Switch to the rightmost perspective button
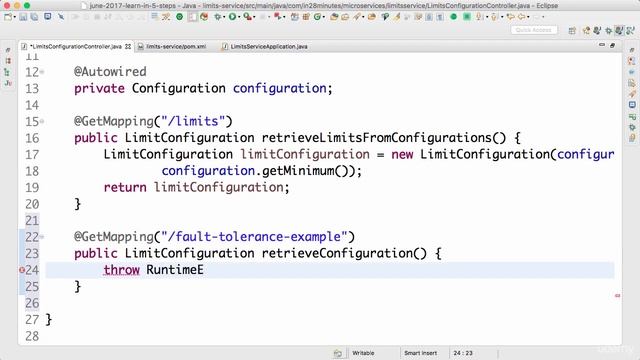Viewport: 640px width, 360px height. click(630, 30)
